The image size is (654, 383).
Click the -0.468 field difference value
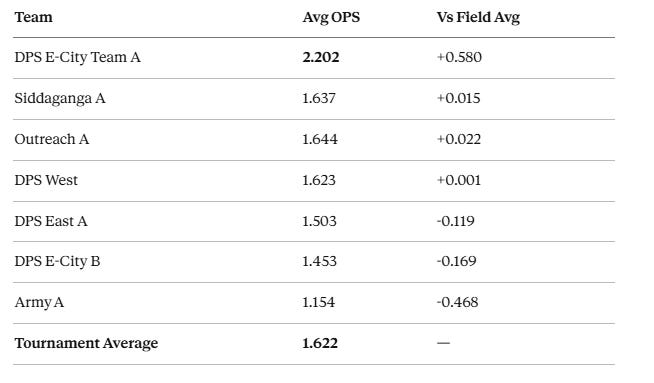pos(457,302)
